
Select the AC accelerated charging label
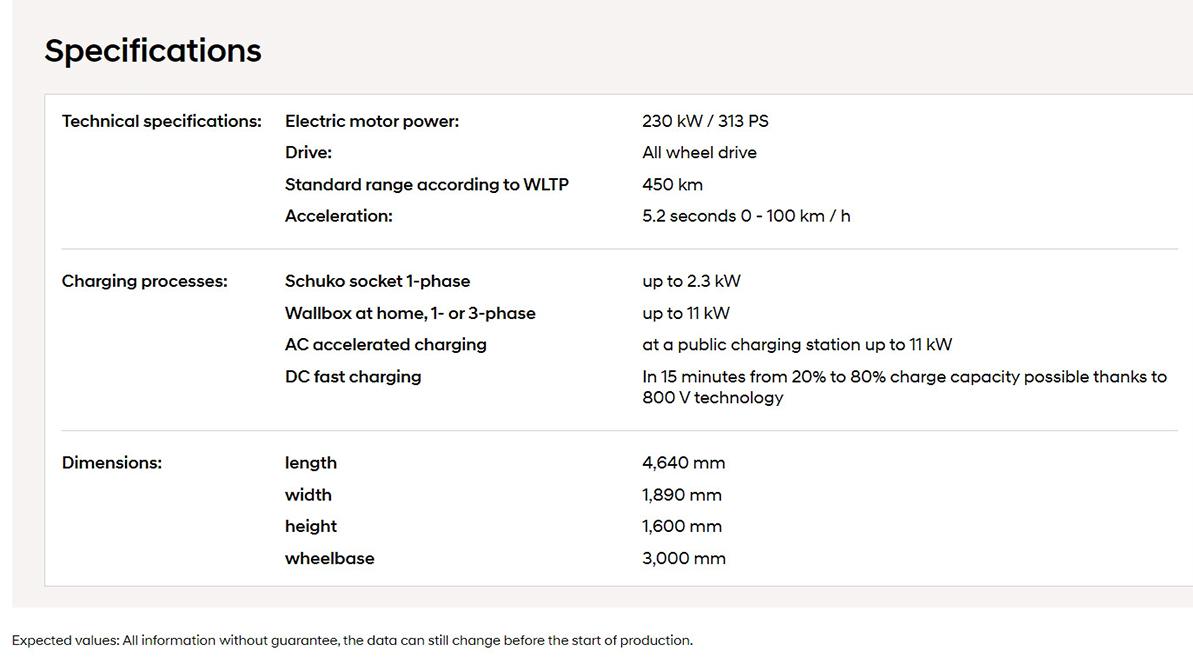tap(386, 345)
